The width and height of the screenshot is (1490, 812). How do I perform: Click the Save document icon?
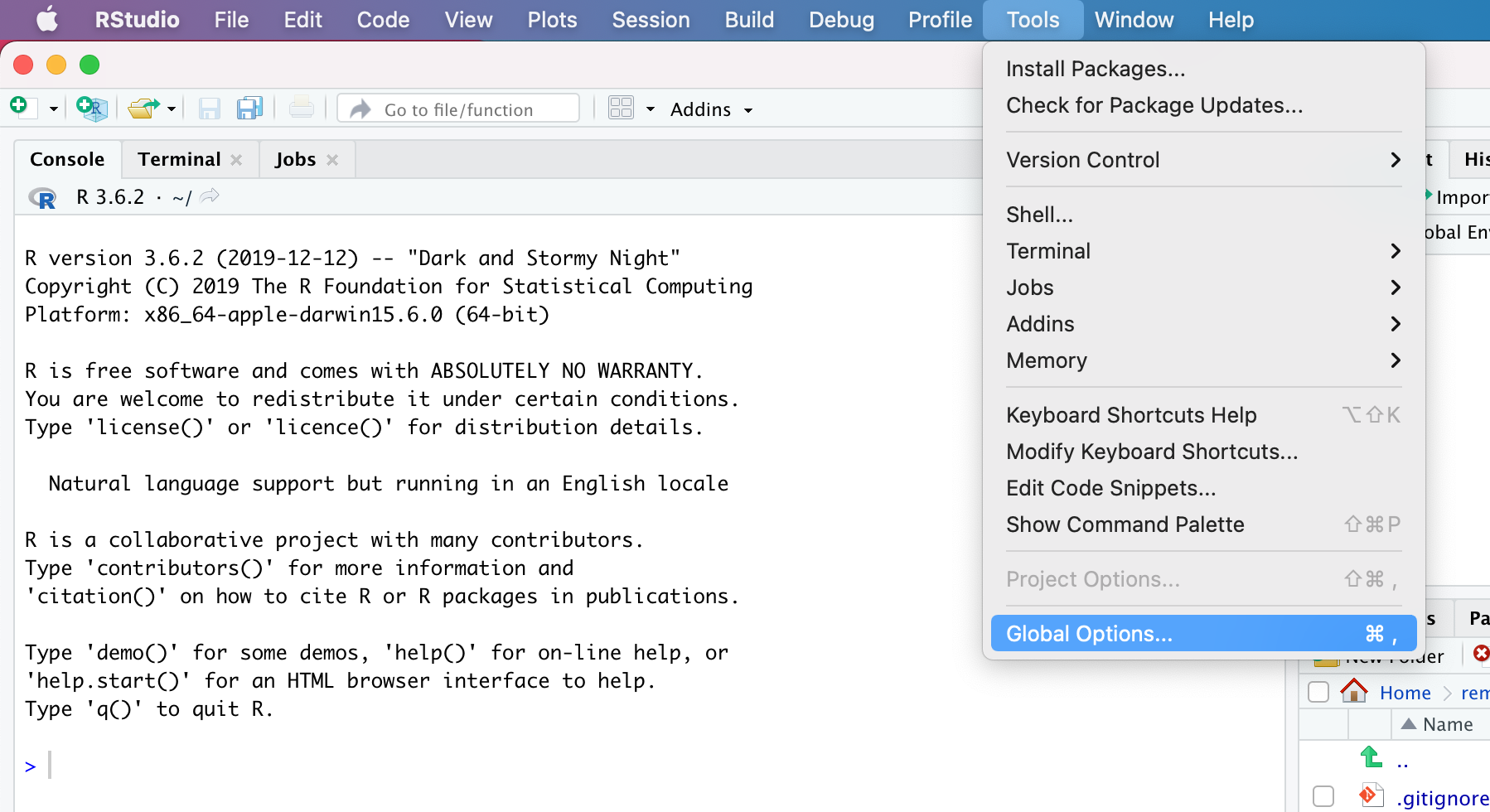(x=209, y=109)
